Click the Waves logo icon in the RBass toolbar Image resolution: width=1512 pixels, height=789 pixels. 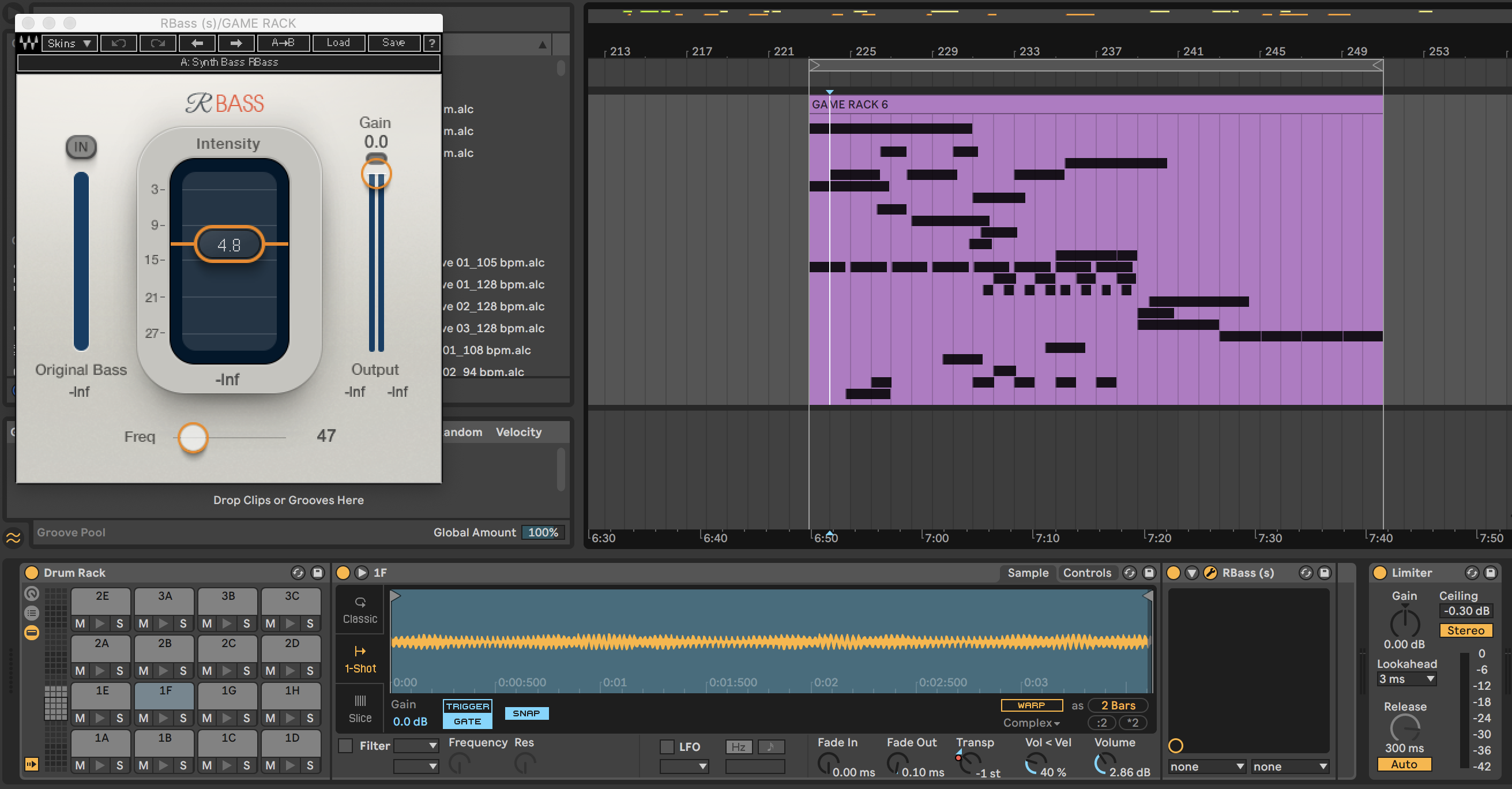tap(29, 43)
